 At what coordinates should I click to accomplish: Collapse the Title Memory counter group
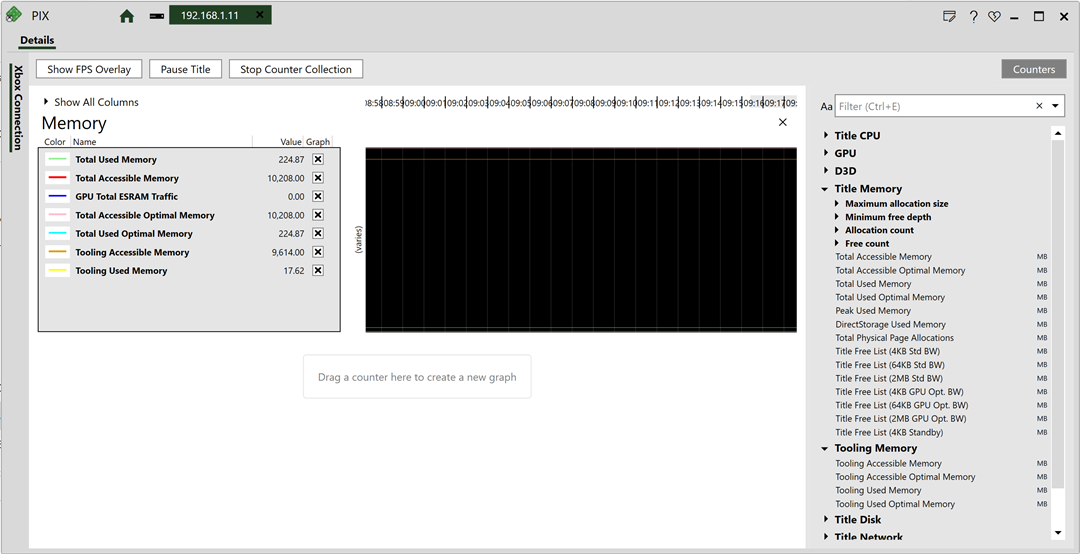pyautogui.click(x=825, y=189)
